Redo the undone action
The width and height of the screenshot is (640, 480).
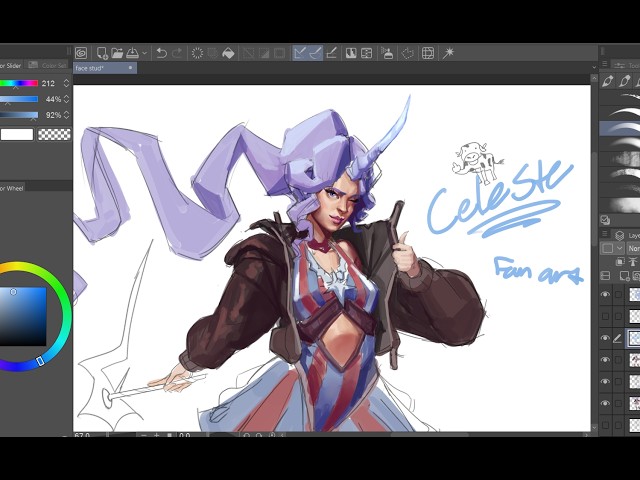click(177, 53)
